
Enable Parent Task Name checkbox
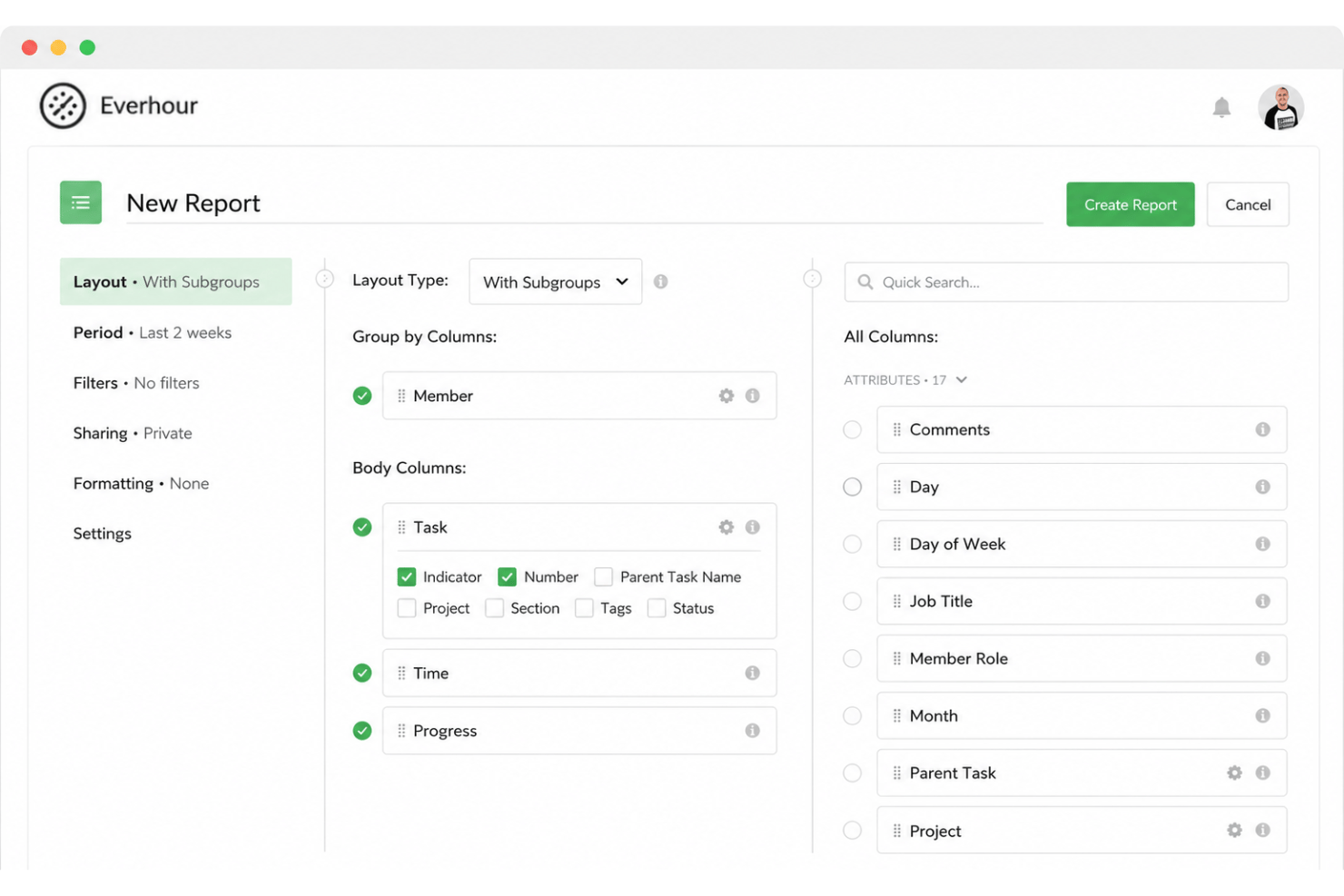pos(603,576)
